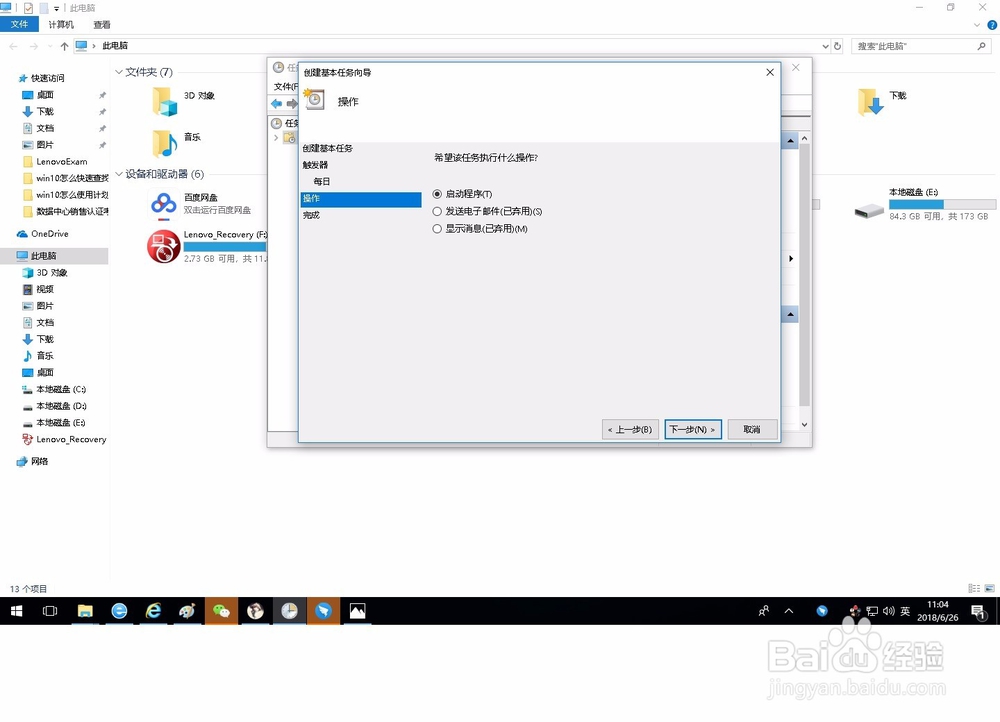The width and height of the screenshot is (1000, 722).
Task: Open taskbar clock showing 11:04
Action: tap(938, 611)
